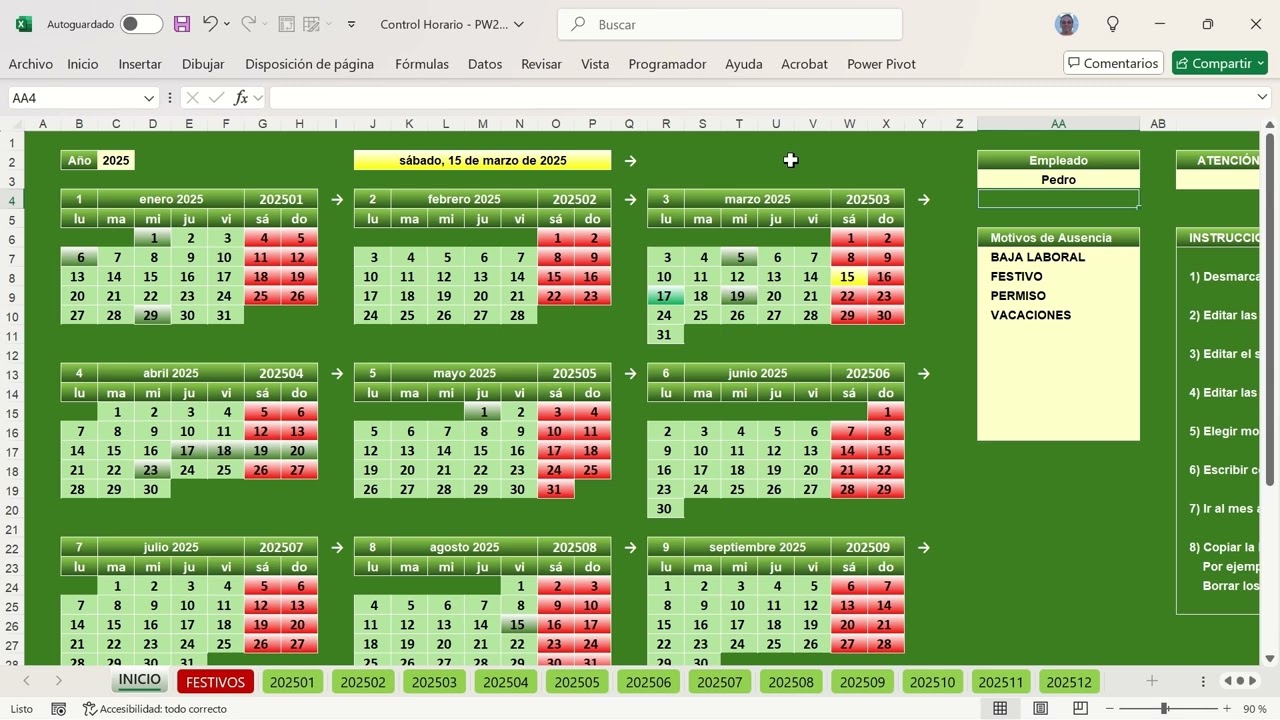The width and height of the screenshot is (1280, 720).
Task: Open the Fórmulas ribbon tab
Action: 422,63
